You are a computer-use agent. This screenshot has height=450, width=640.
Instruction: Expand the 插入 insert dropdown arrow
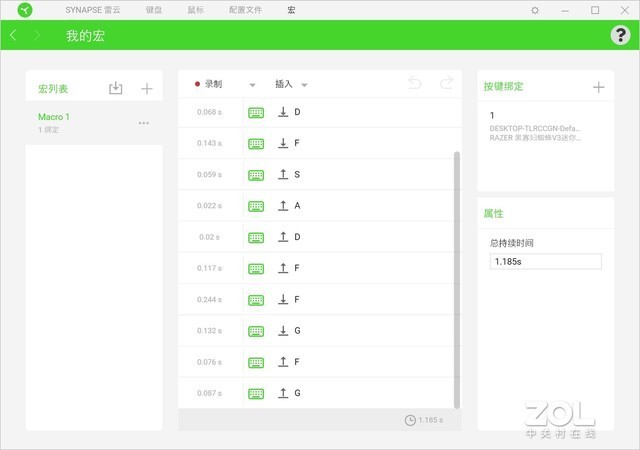pyautogui.click(x=304, y=85)
